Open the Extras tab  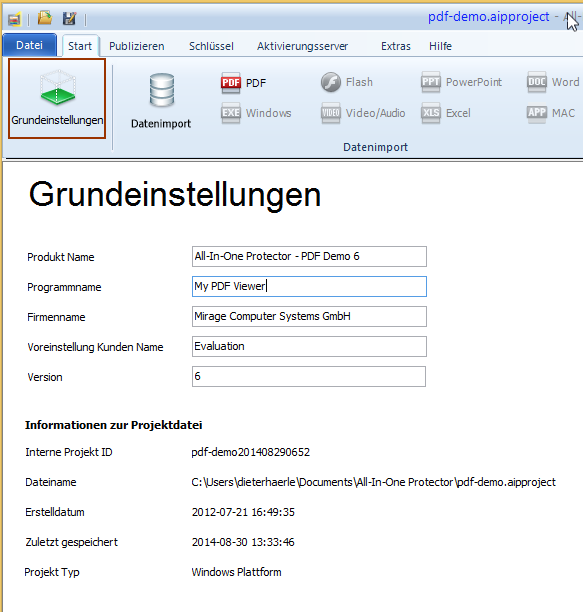click(396, 46)
